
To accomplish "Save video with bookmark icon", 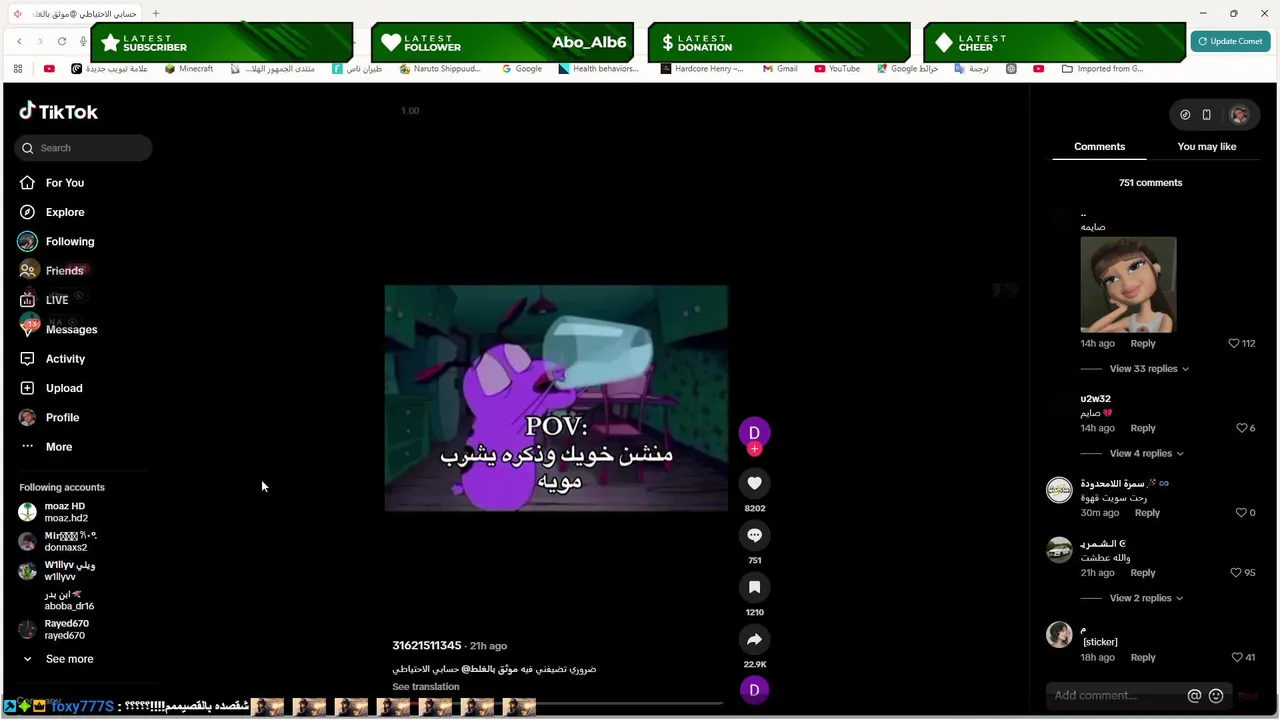I will [x=754, y=587].
